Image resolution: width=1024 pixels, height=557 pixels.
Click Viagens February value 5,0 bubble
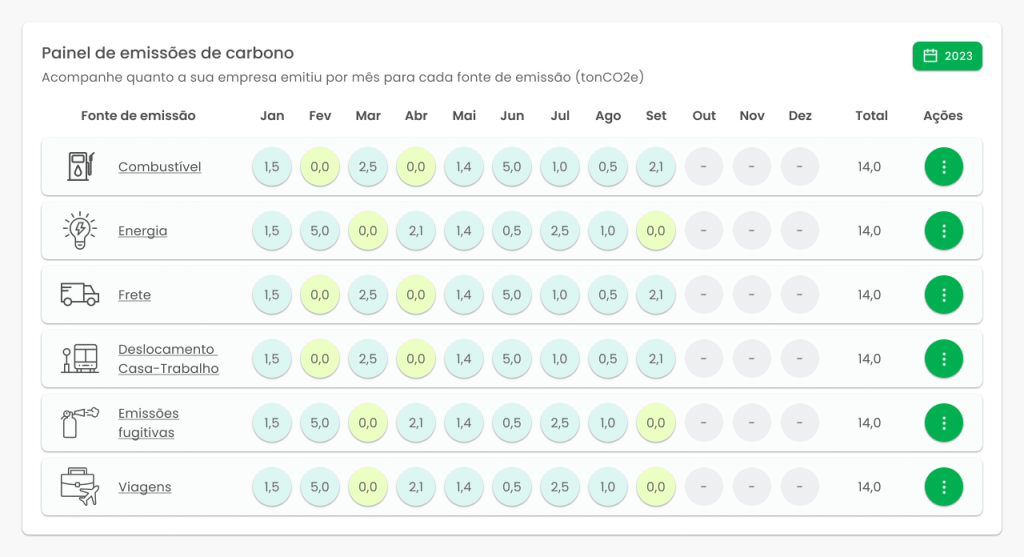tap(320, 487)
